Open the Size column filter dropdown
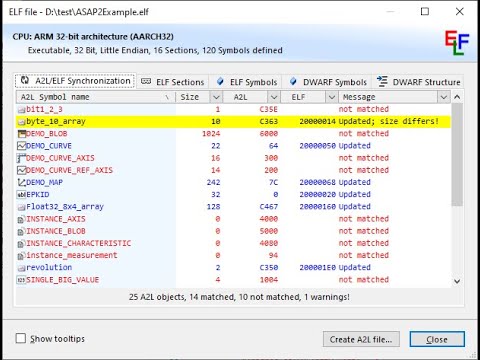 tap(216, 97)
